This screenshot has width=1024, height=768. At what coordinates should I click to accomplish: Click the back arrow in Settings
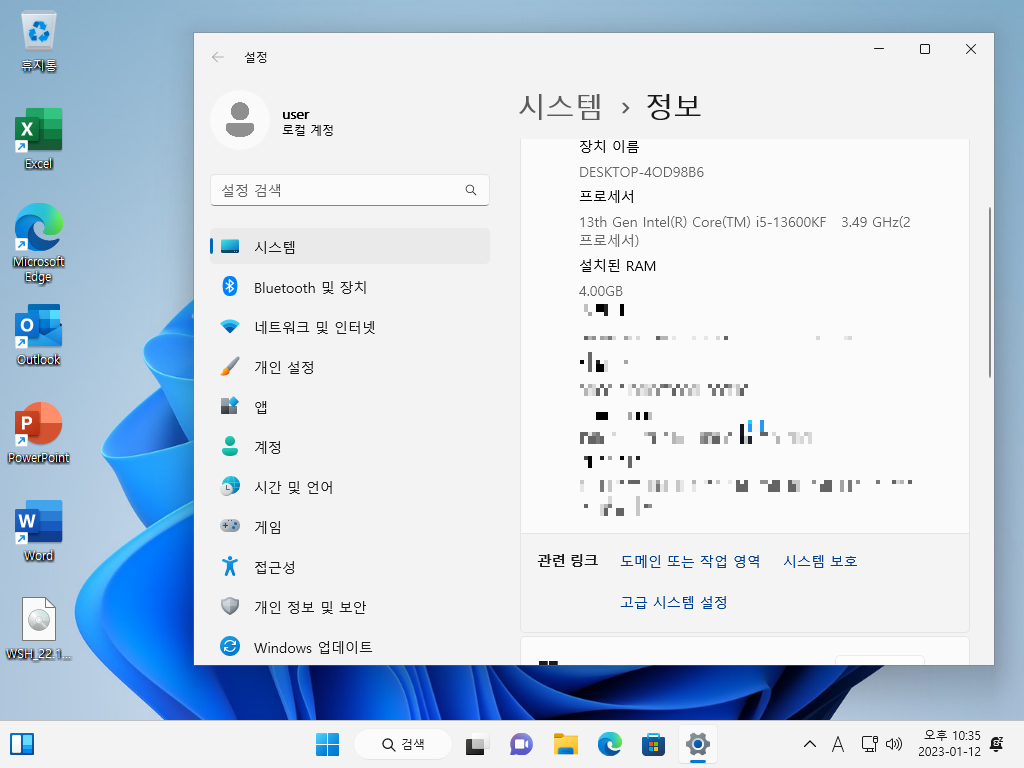pos(218,57)
